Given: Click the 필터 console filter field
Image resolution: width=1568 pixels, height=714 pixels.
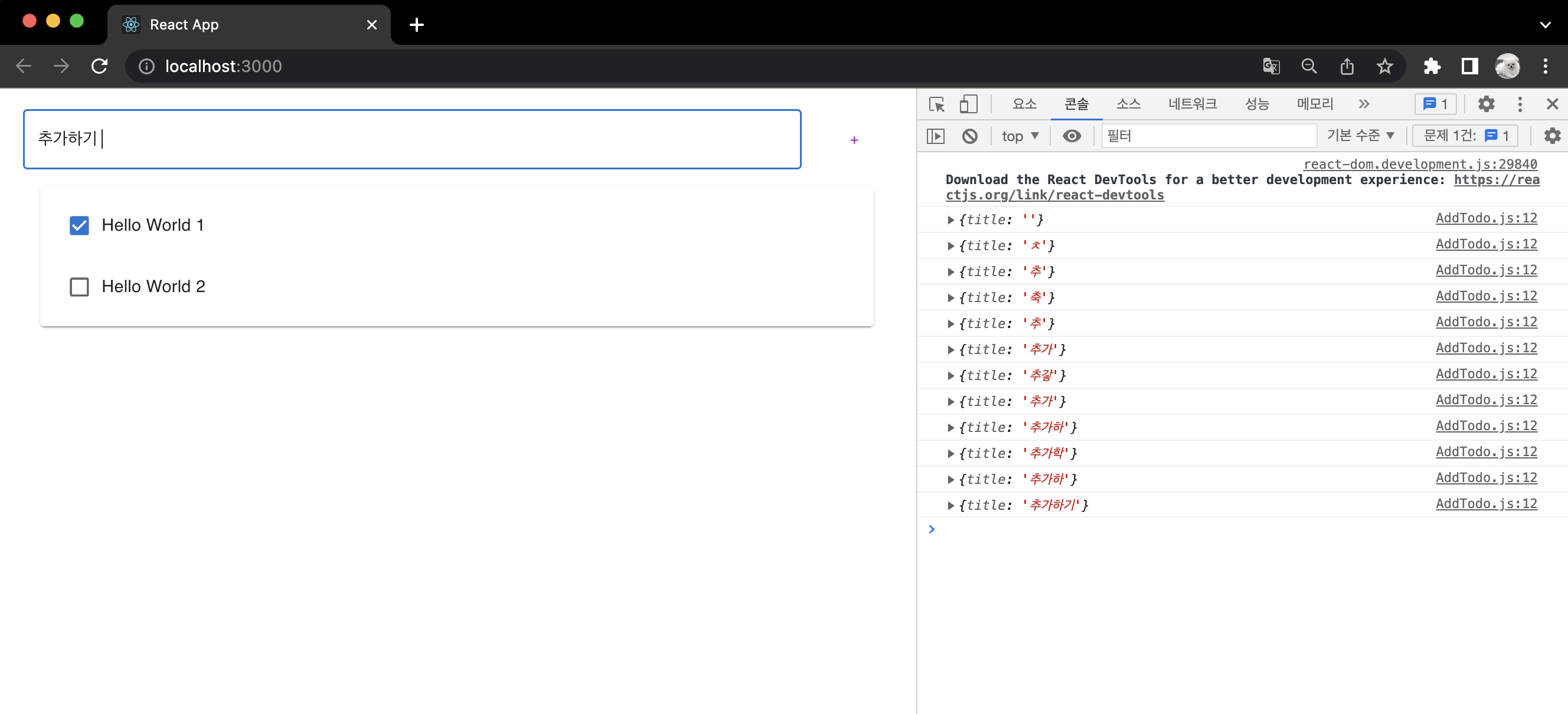Looking at the screenshot, I should coord(1208,136).
